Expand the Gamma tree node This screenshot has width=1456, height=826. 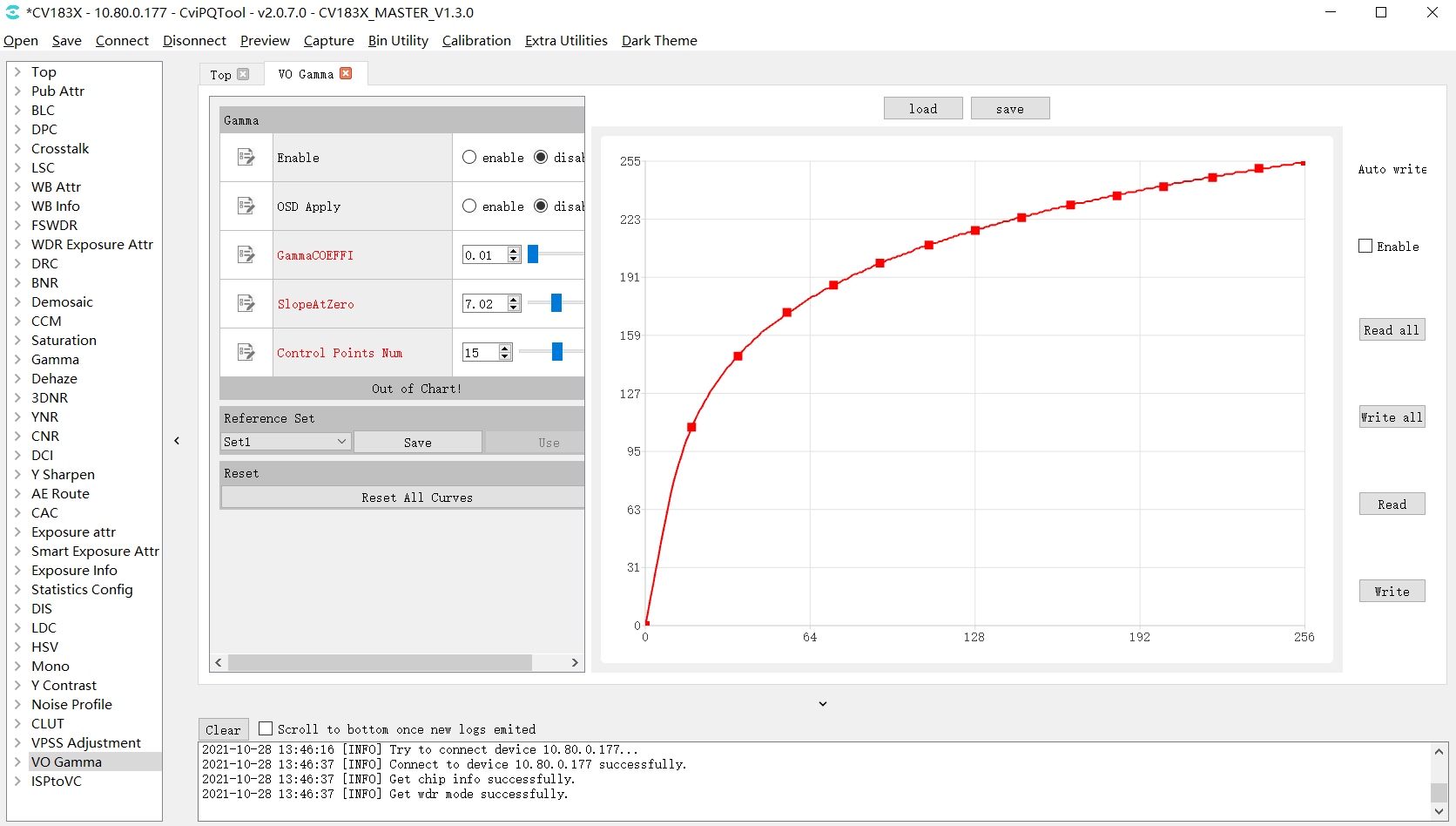click(x=17, y=359)
